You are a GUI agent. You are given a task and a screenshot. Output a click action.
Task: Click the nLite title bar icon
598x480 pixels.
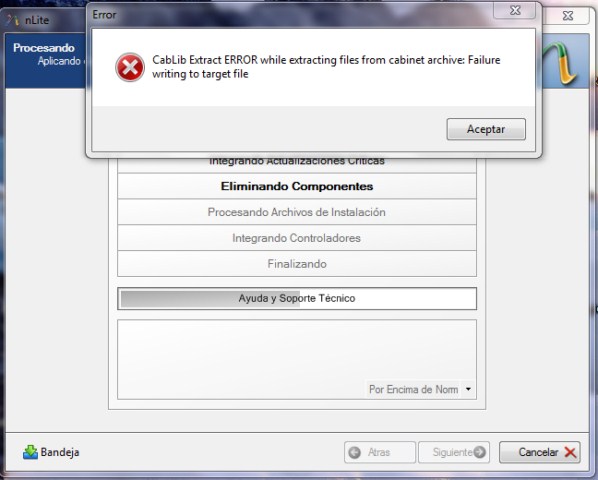(x=13, y=20)
